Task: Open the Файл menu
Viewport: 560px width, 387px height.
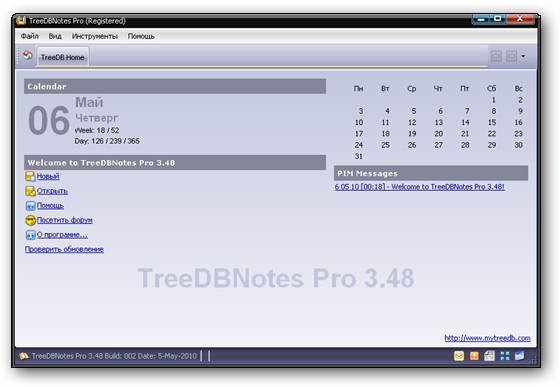Action: (29, 36)
